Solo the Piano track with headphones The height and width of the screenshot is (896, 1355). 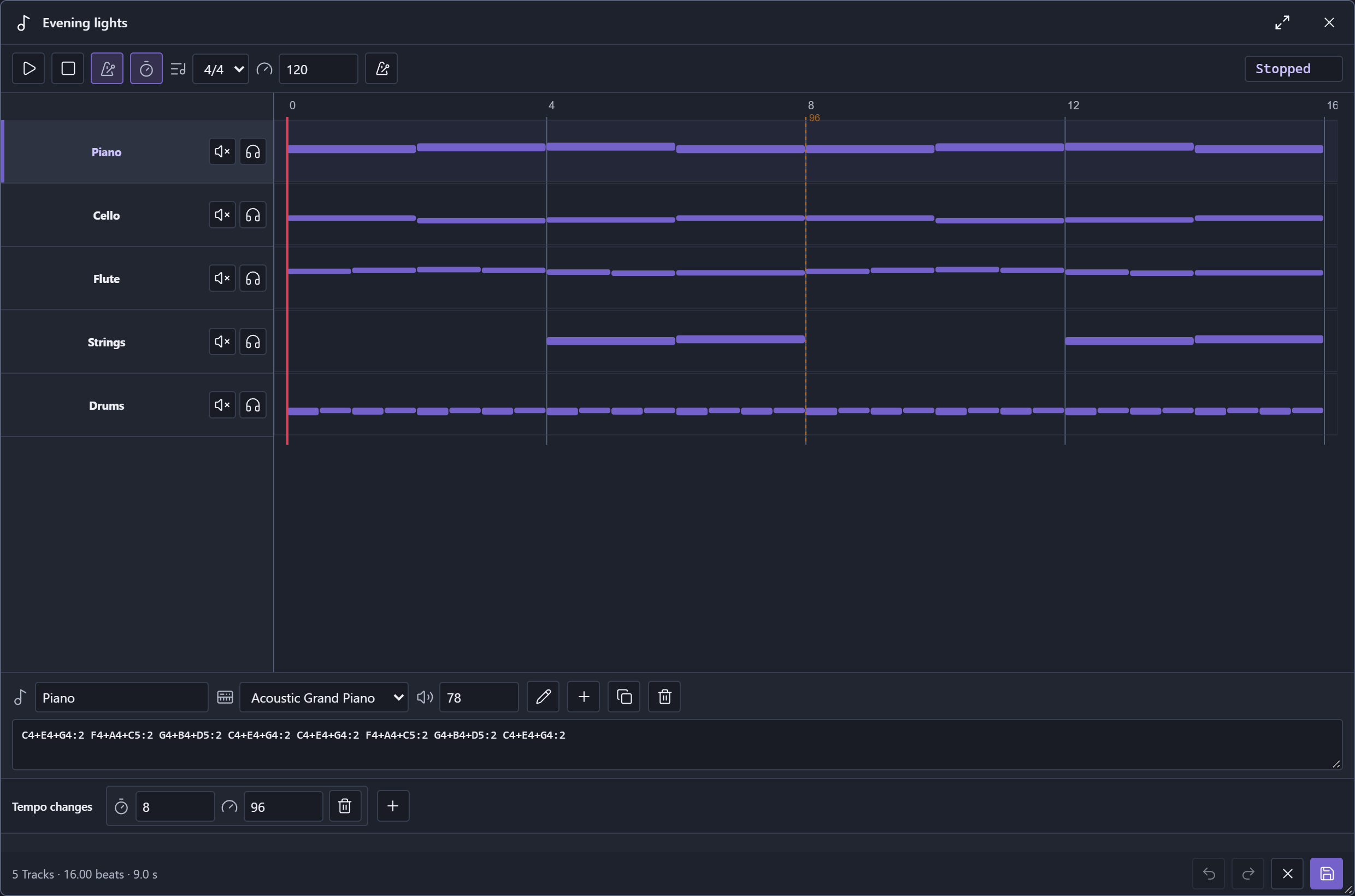pyautogui.click(x=252, y=151)
